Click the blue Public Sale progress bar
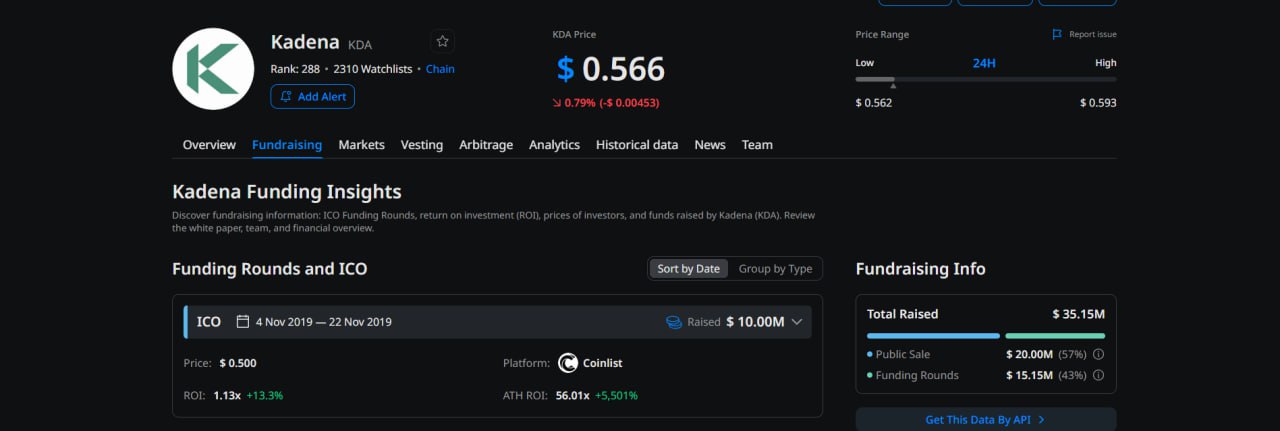1280x431 pixels. 933,336
